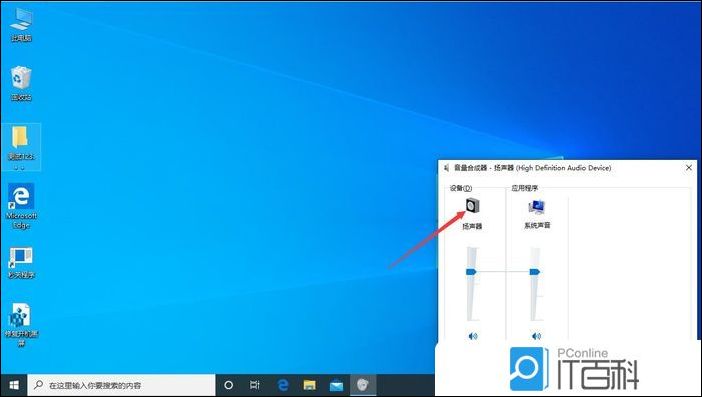This screenshot has width=702, height=397.
Task: Open Task View on the taskbar
Action: (255, 385)
